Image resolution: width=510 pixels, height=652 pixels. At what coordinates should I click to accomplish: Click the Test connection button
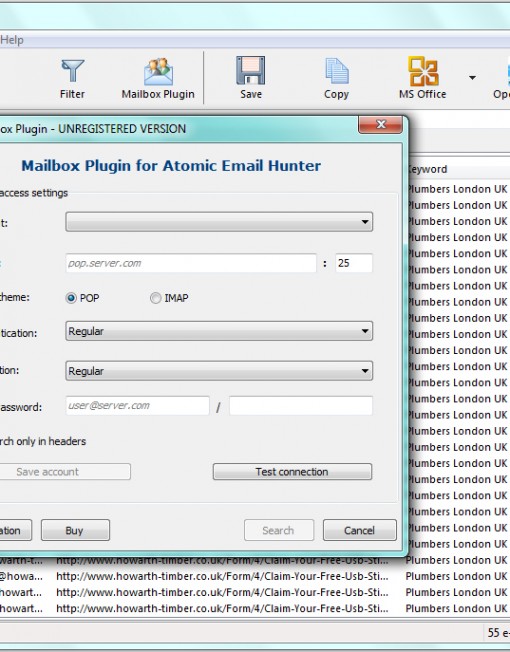pyautogui.click(x=292, y=472)
